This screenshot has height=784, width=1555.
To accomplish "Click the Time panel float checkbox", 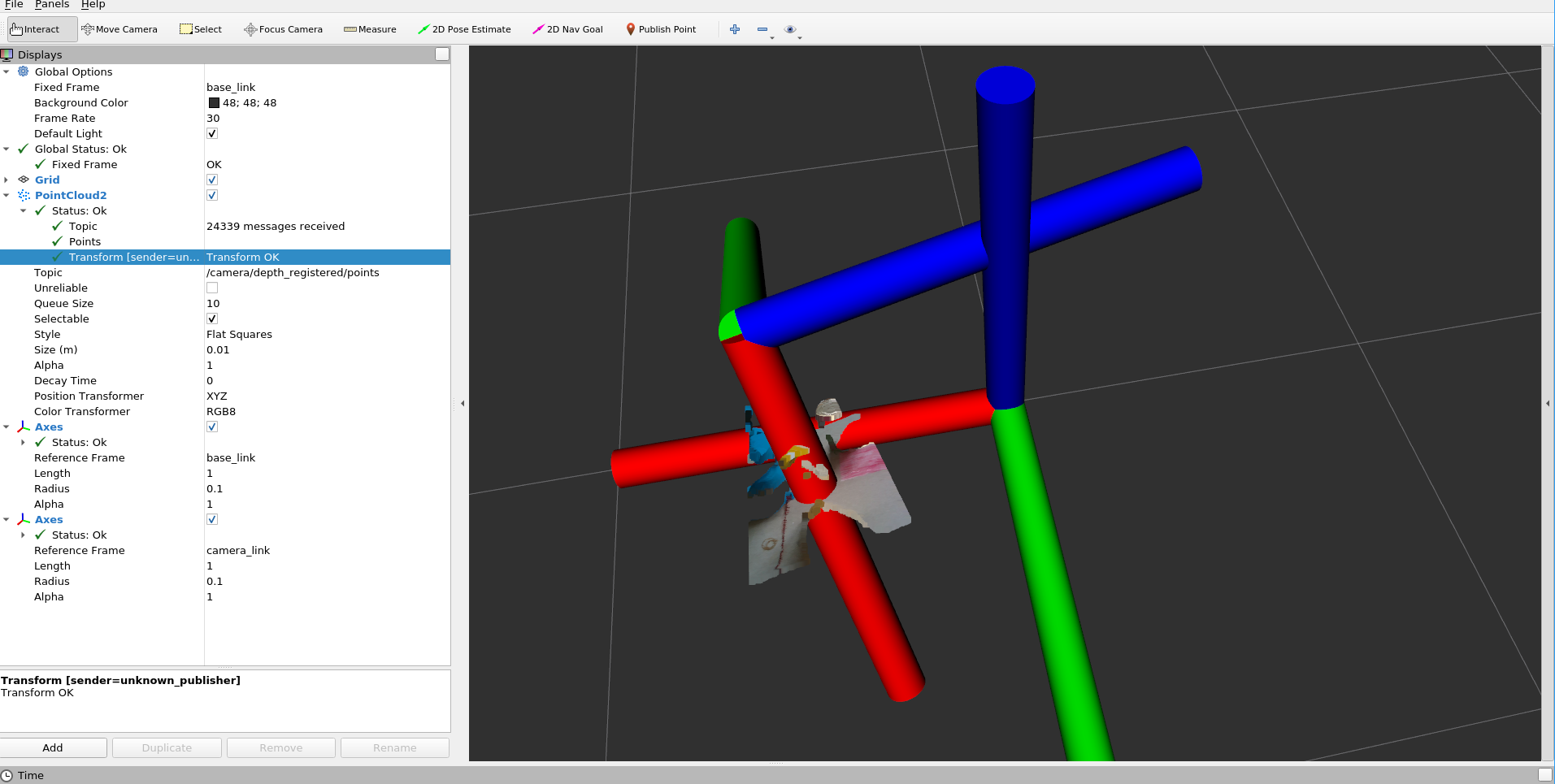I will tap(1545, 775).
